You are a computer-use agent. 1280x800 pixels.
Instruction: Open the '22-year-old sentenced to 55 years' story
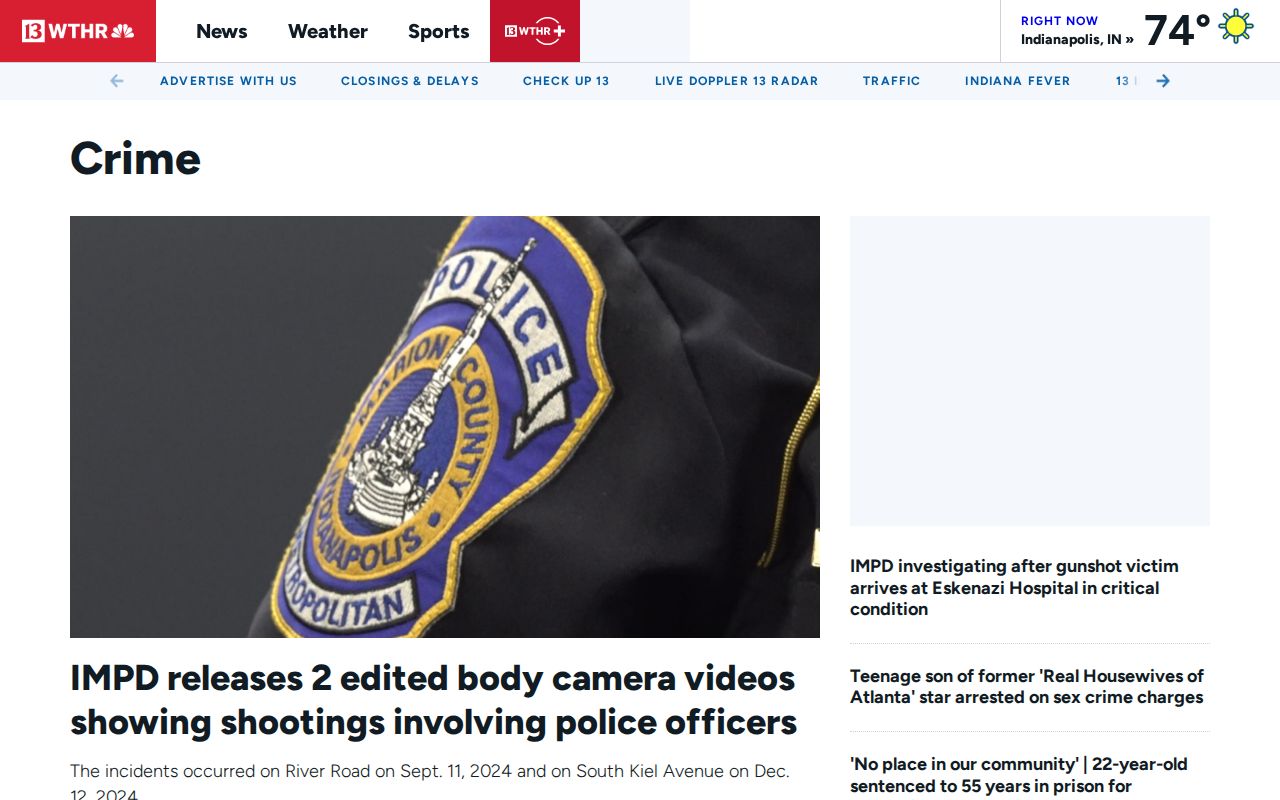[1019, 776]
